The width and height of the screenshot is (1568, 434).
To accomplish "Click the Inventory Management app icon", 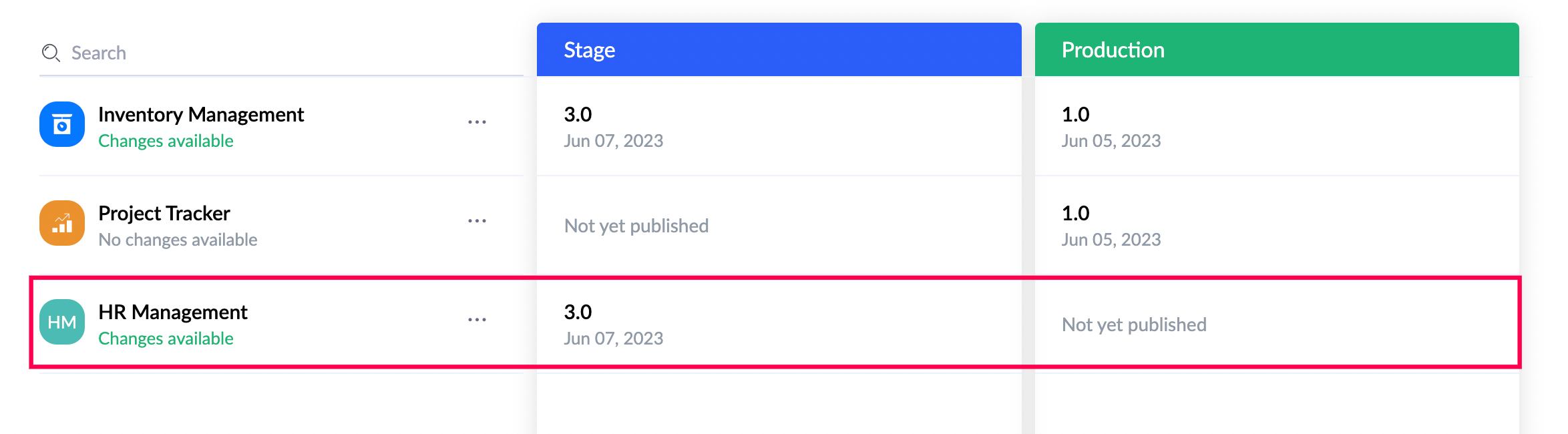I will [62, 124].
